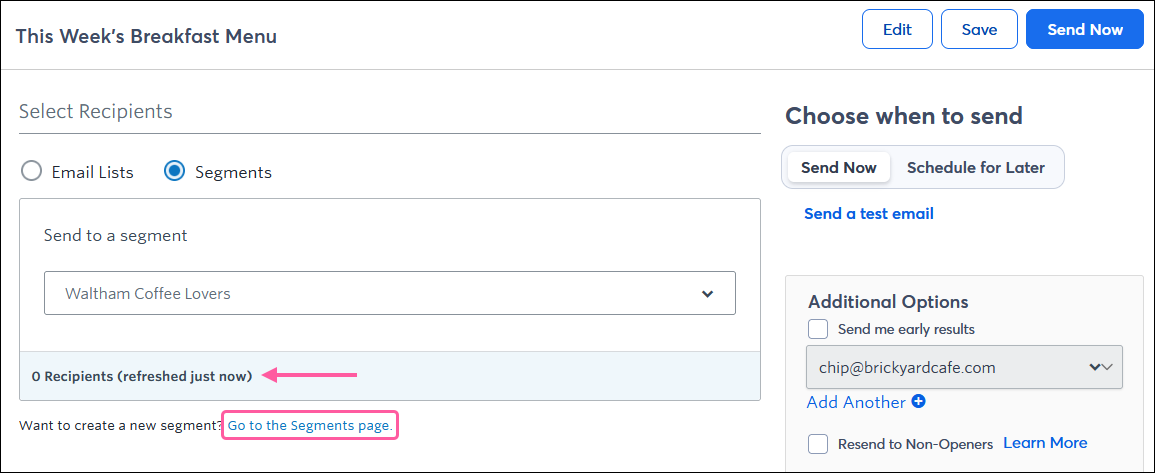Image resolution: width=1155 pixels, height=473 pixels.
Task: Open the Learn More link
Action: click(x=1045, y=443)
